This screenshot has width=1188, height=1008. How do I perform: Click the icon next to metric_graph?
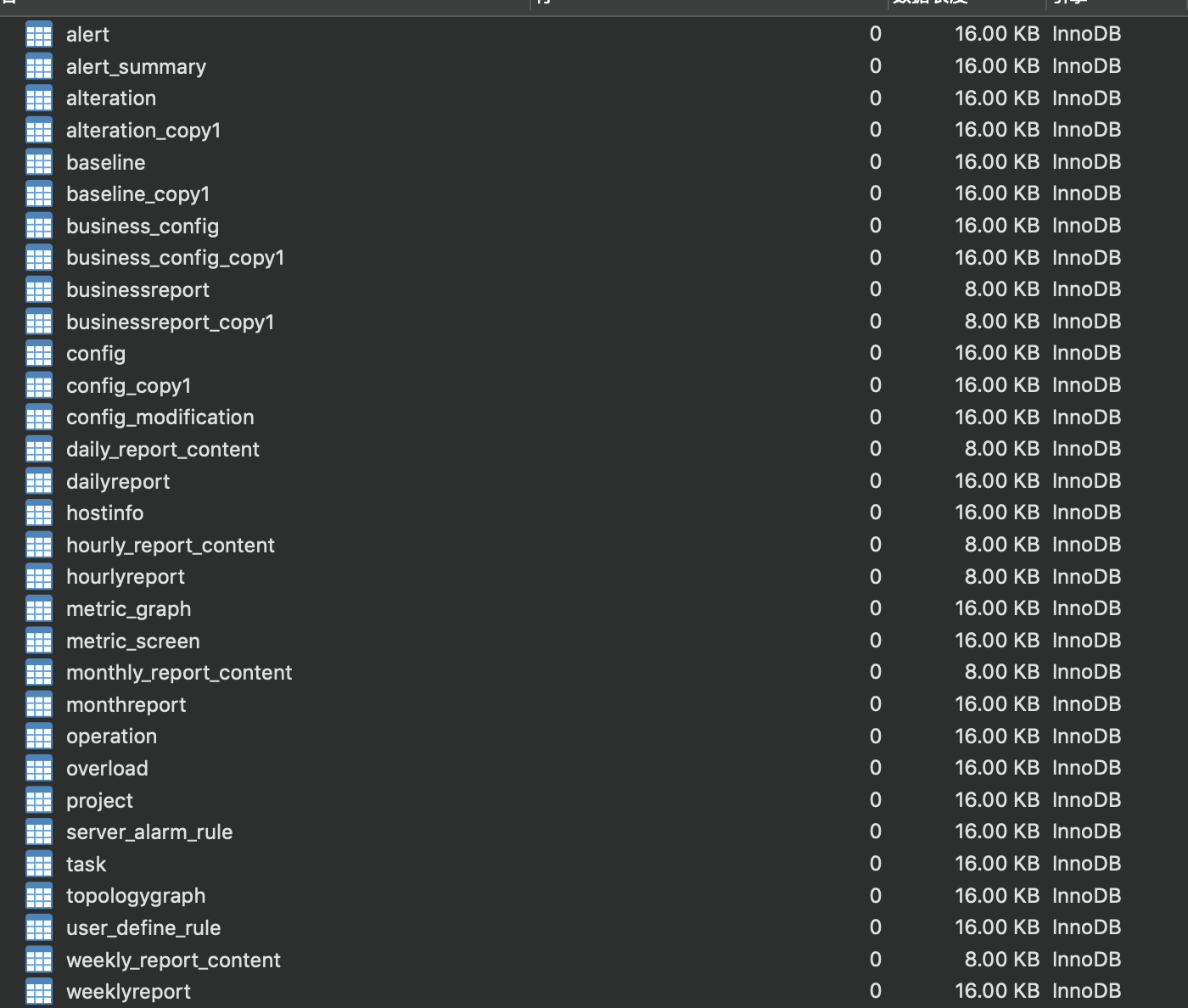(x=39, y=609)
